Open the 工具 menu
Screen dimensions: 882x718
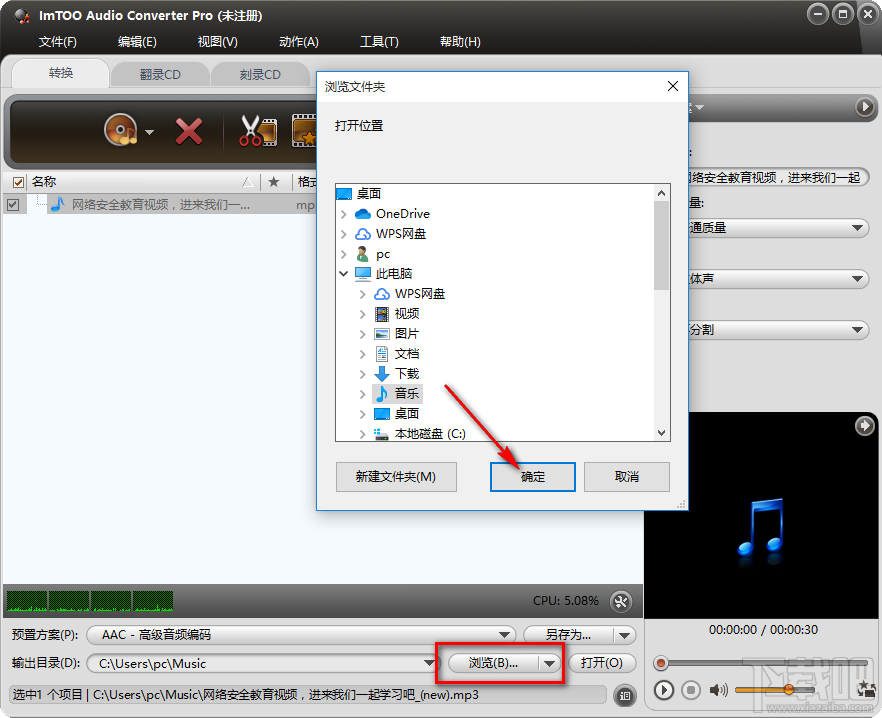coord(378,41)
